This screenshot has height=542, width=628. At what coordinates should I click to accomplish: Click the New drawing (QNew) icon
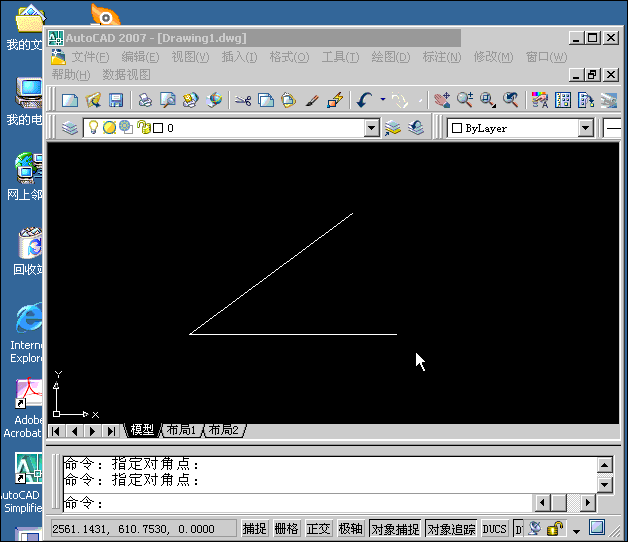pyautogui.click(x=70, y=100)
